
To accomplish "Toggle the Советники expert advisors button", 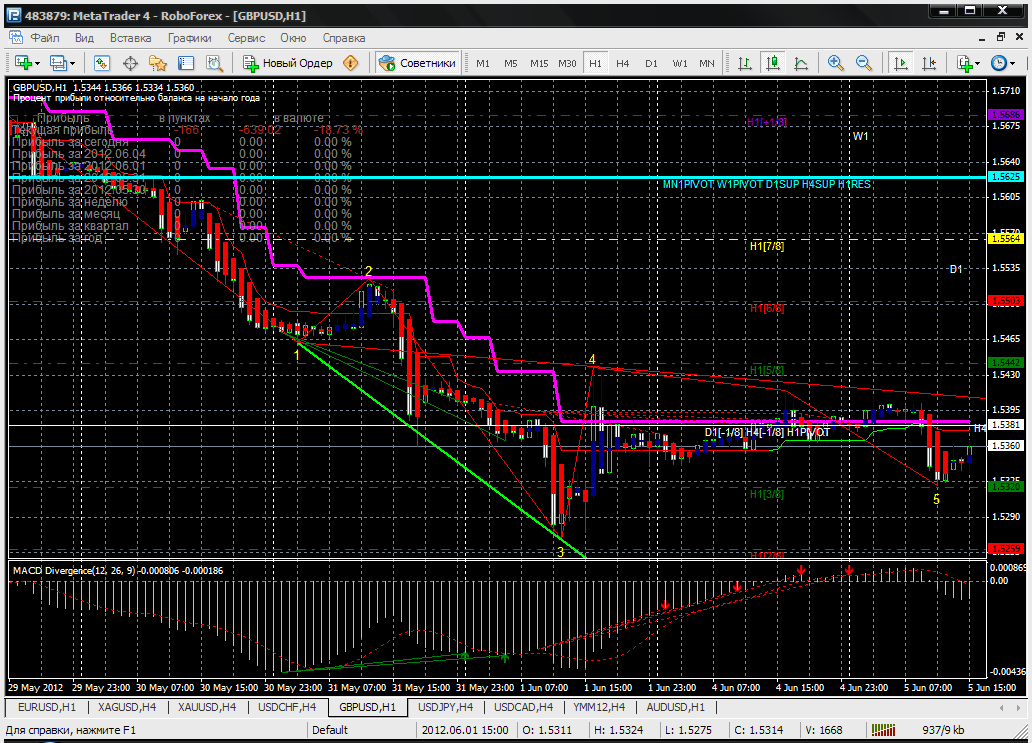I will (x=417, y=63).
